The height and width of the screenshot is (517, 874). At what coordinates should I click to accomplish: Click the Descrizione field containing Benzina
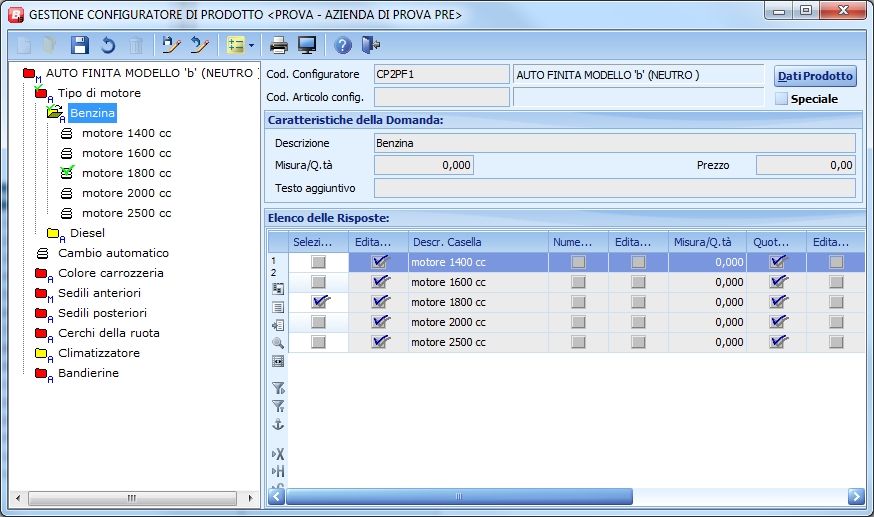coord(614,143)
